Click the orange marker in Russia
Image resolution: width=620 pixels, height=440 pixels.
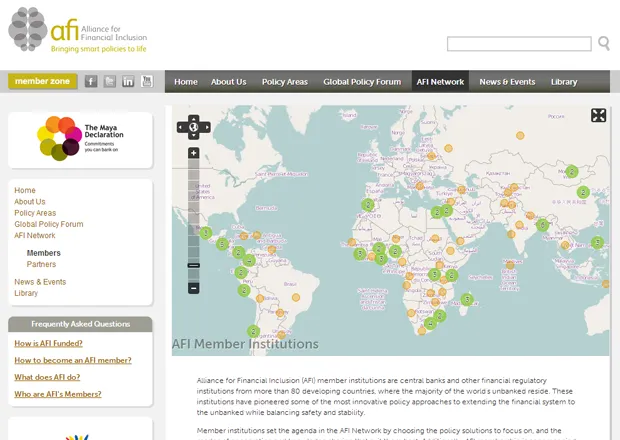[520, 136]
